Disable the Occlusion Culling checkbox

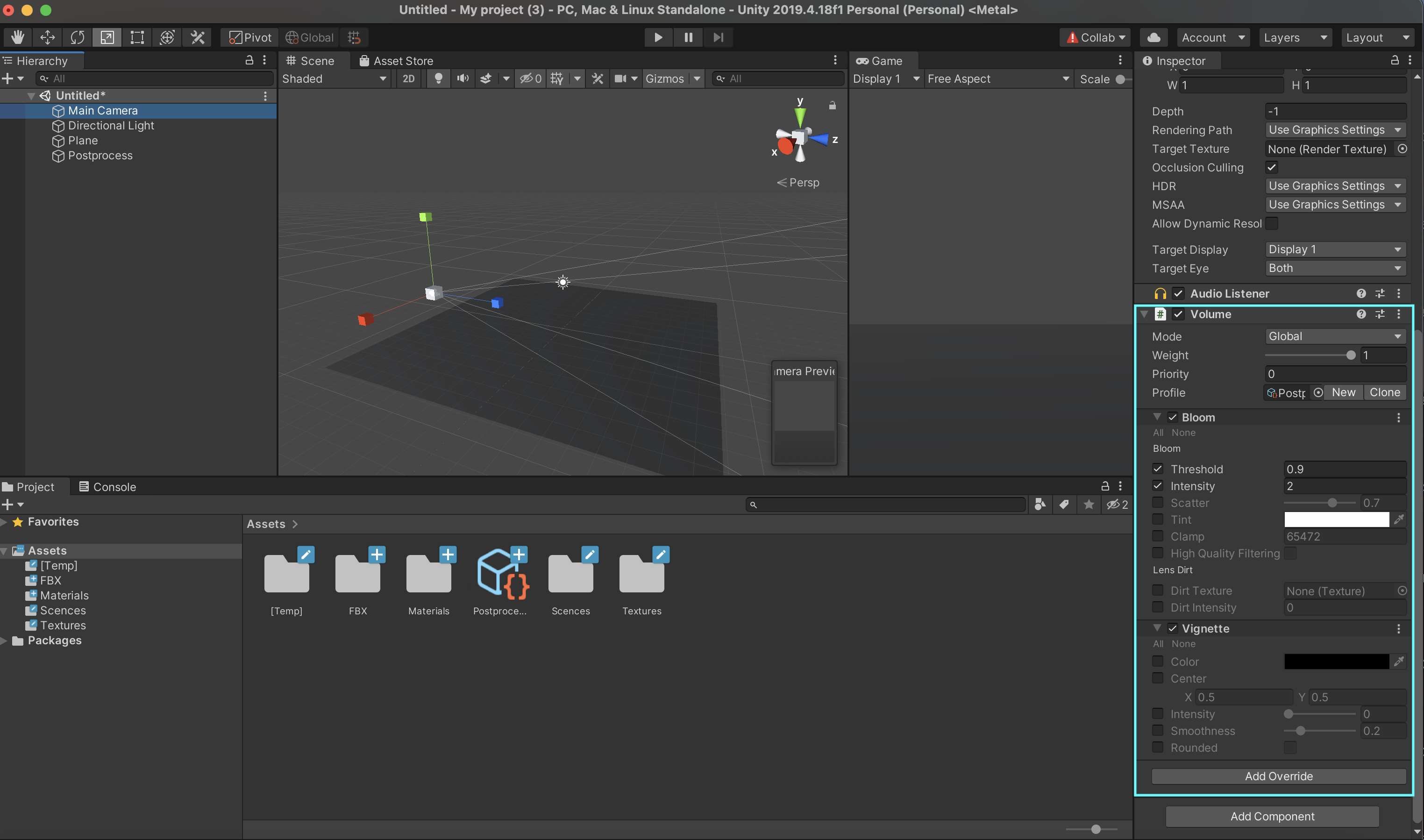click(1272, 167)
